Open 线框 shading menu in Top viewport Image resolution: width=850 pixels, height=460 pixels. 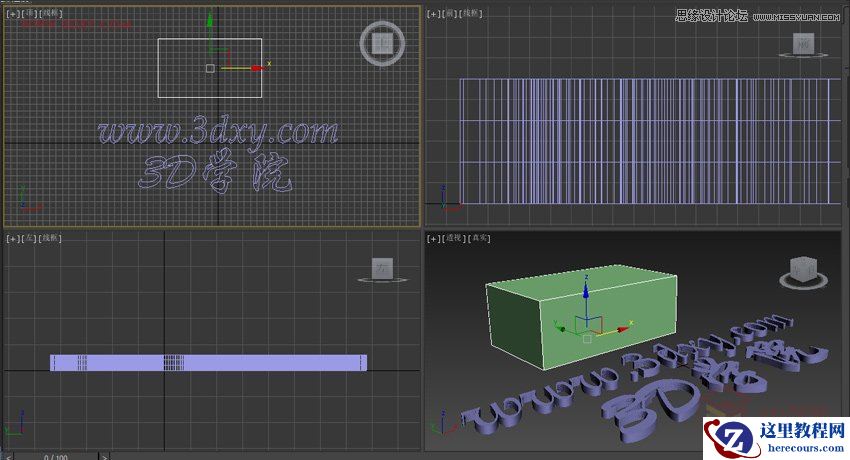[x=50, y=14]
